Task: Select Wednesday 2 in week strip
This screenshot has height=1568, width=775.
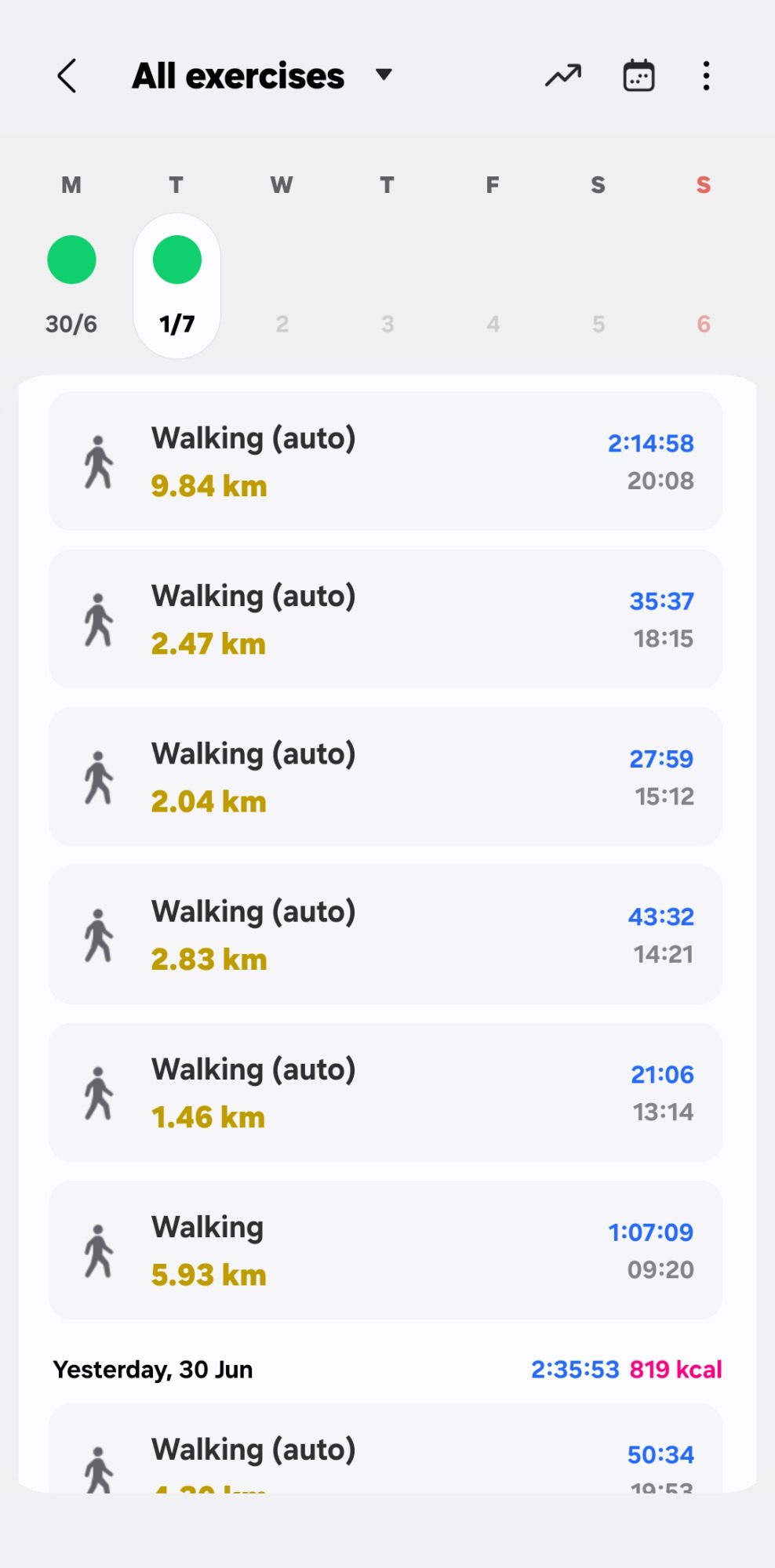Action: point(282,323)
